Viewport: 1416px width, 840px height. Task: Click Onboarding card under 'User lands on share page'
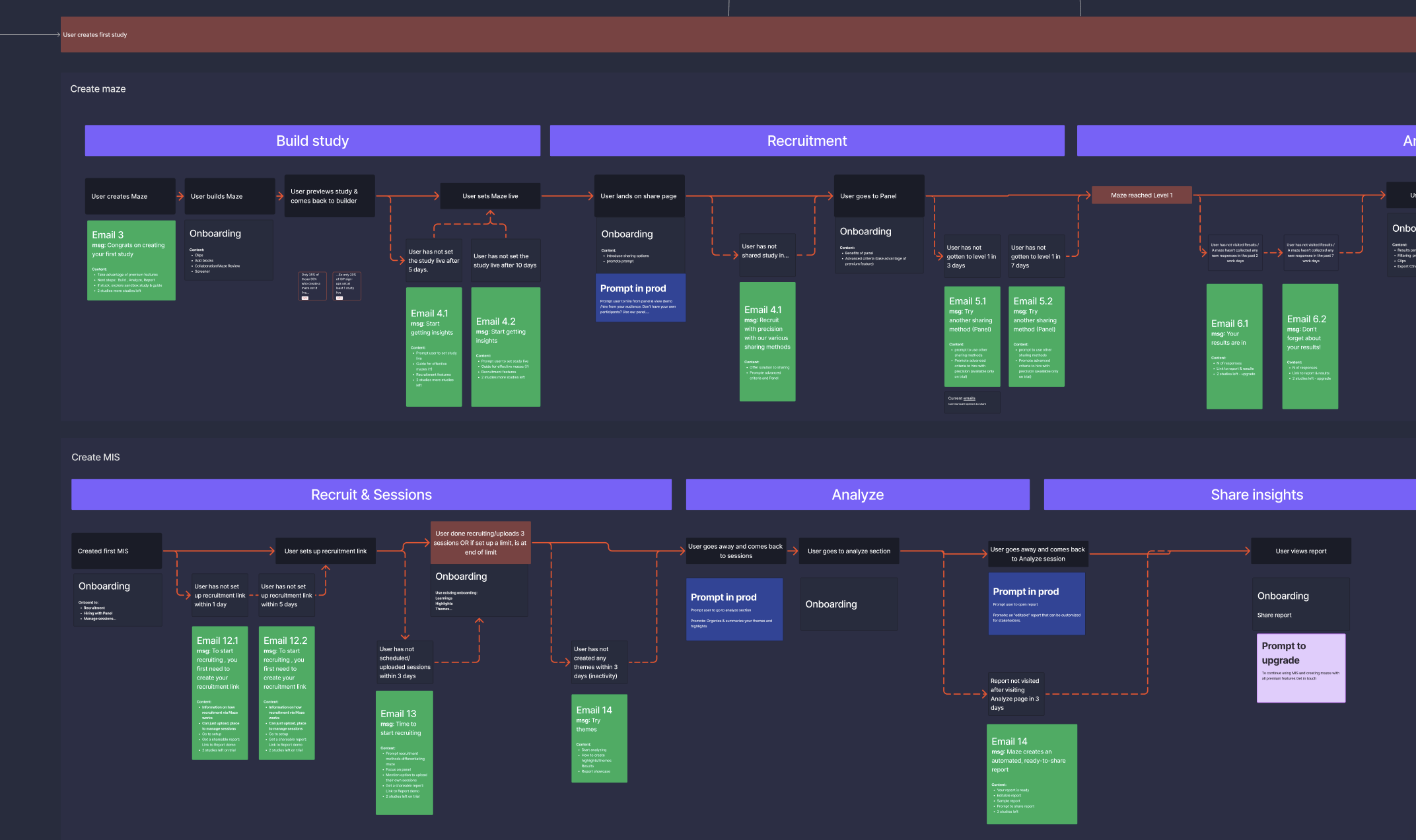click(x=641, y=246)
